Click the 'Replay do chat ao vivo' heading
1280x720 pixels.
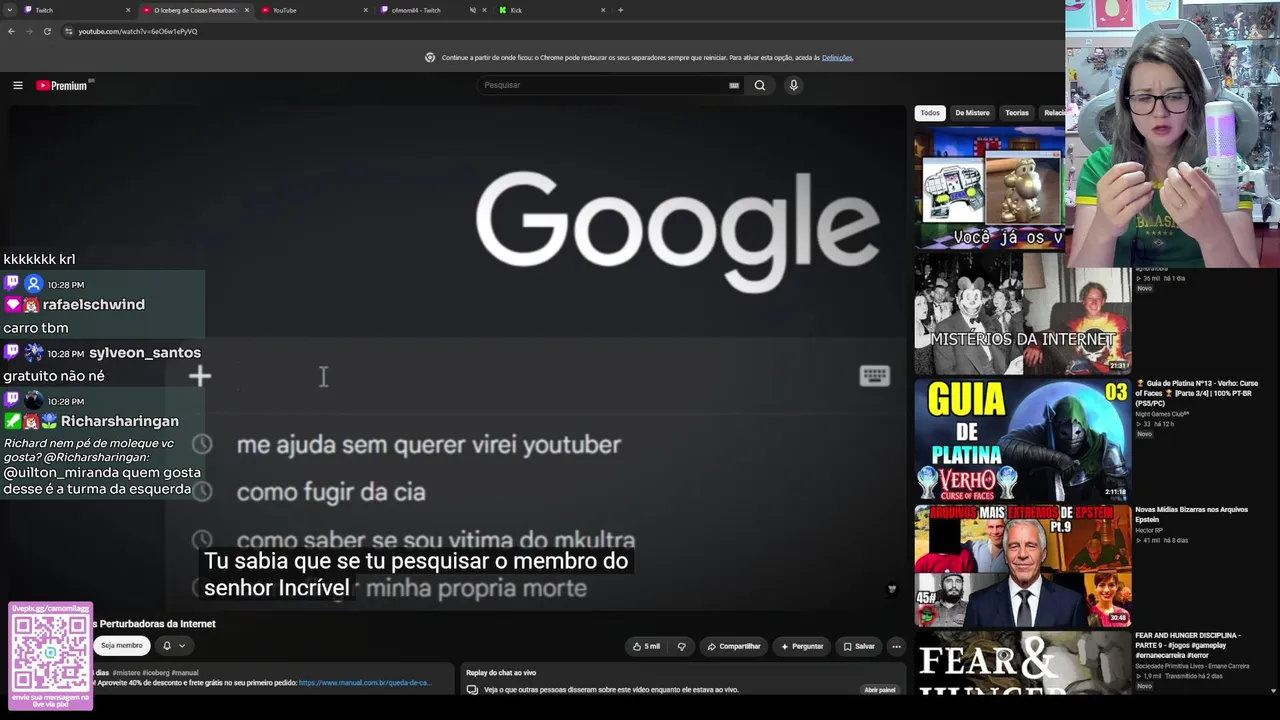pos(501,673)
